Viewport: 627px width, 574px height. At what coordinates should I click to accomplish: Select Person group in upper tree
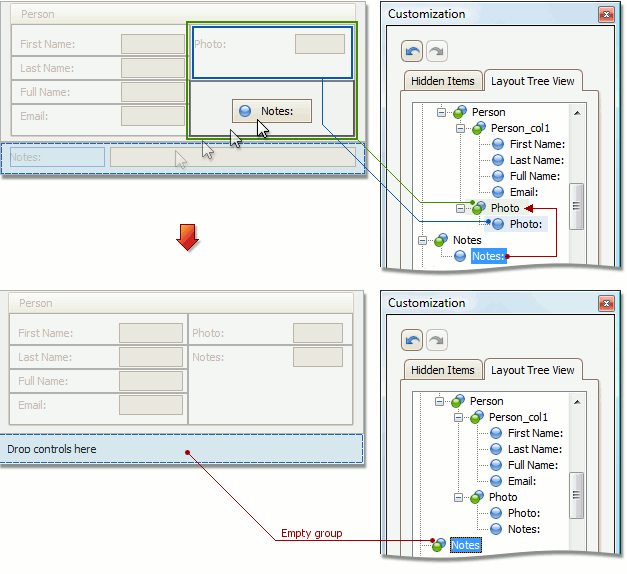click(489, 112)
